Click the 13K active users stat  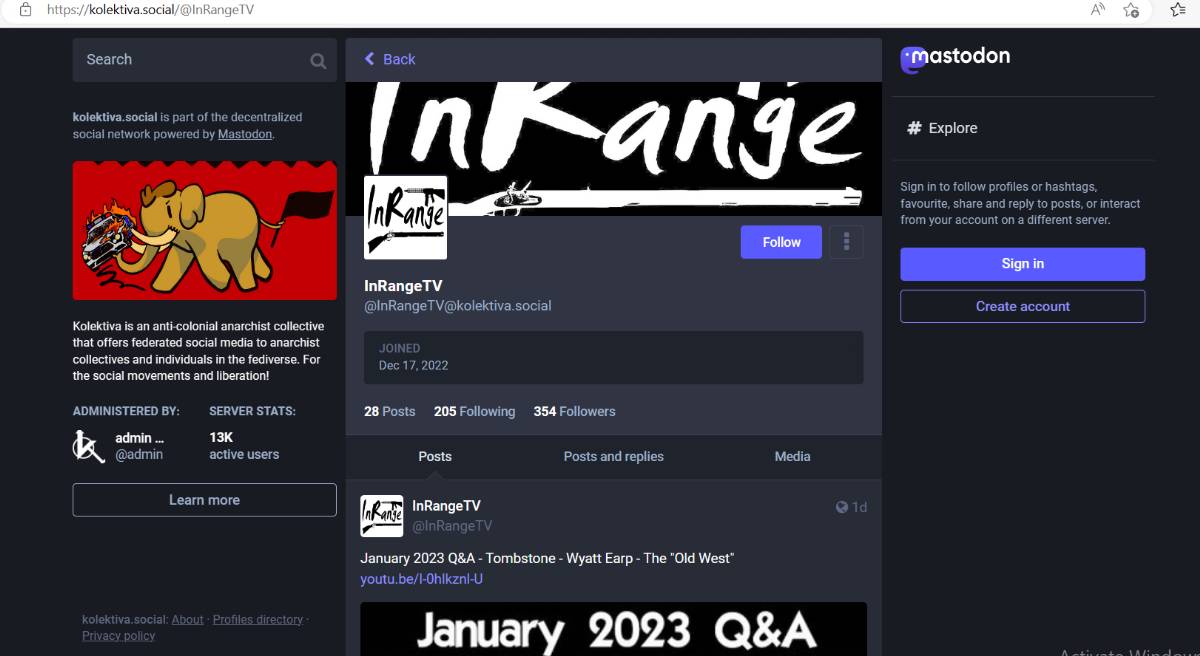(x=244, y=446)
